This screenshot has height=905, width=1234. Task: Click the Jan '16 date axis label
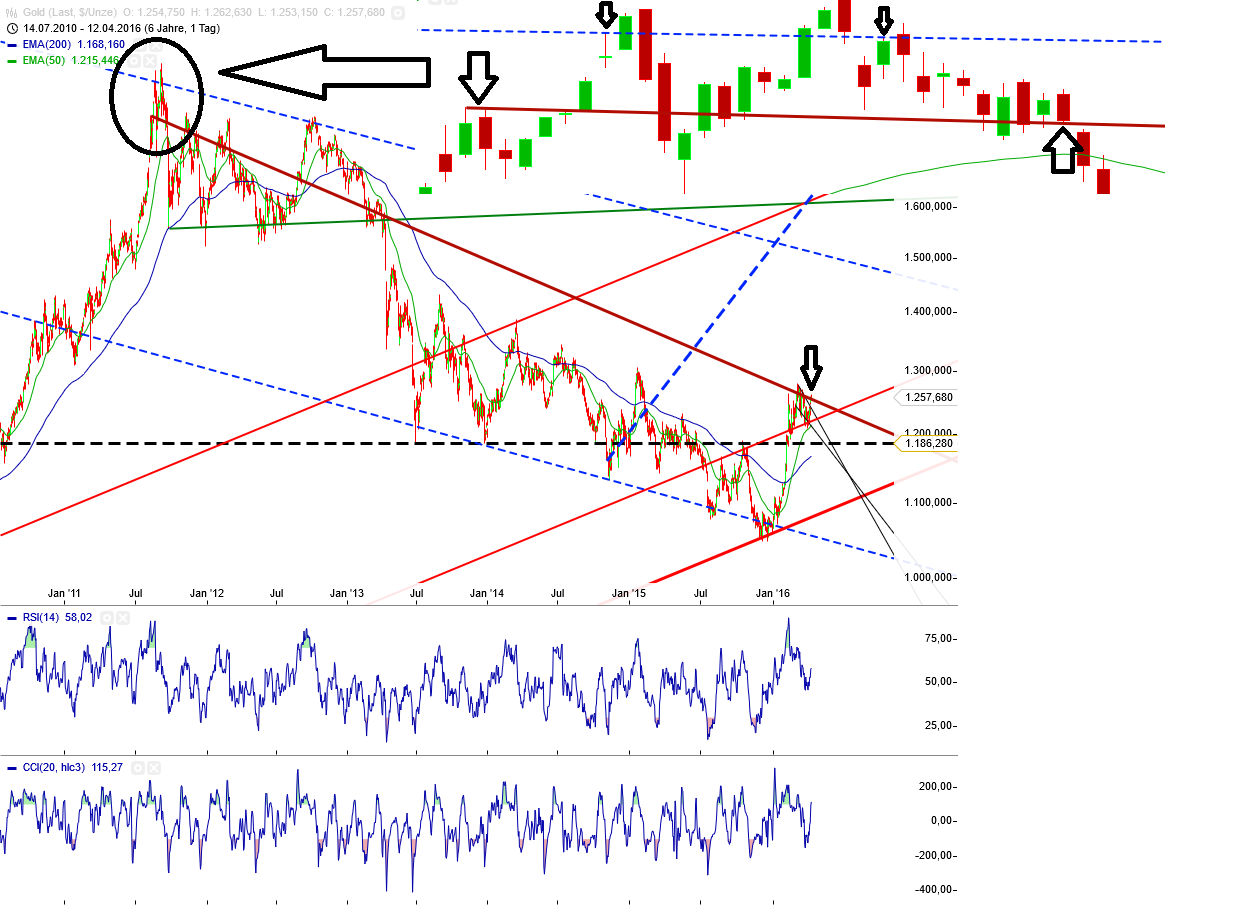pyautogui.click(x=771, y=593)
